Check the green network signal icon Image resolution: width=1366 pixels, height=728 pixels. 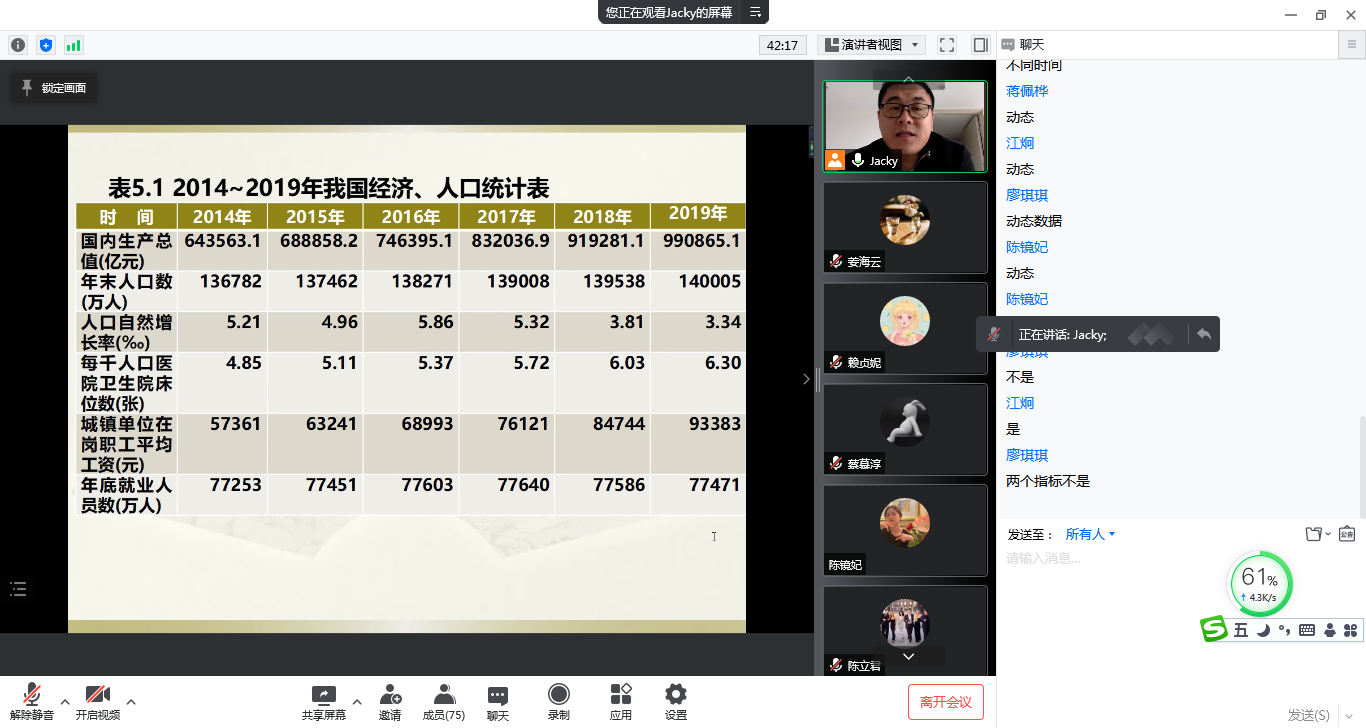(74, 45)
